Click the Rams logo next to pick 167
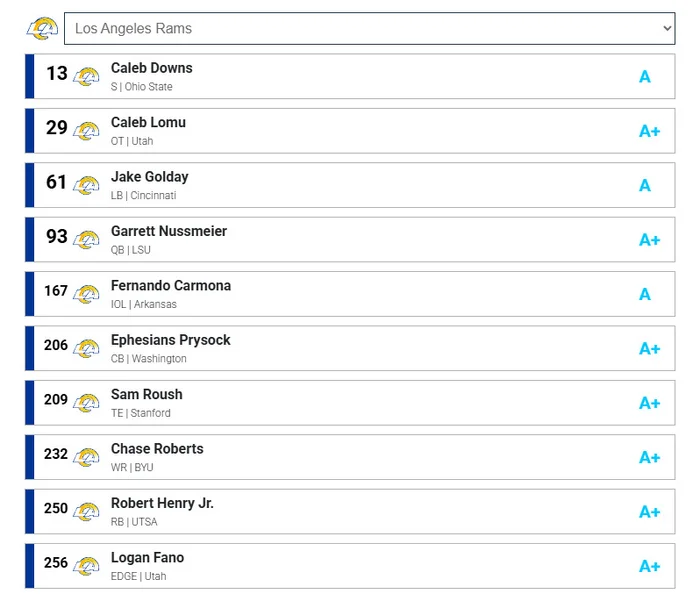This screenshot has height=601, width=700. point(87,294)
